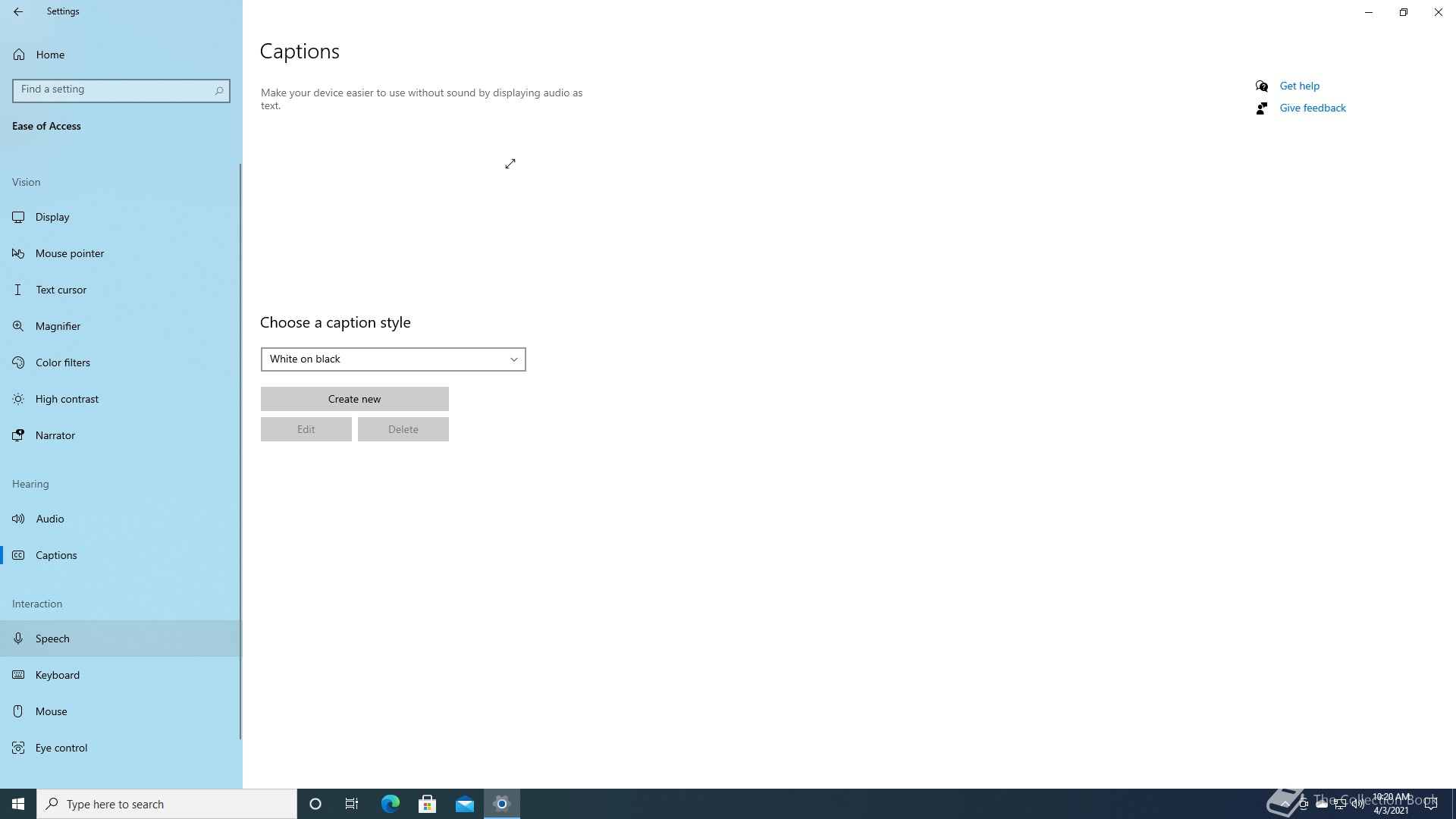
Task: Select Magnifier in Ease of Access
Action: tap(121, 326)
